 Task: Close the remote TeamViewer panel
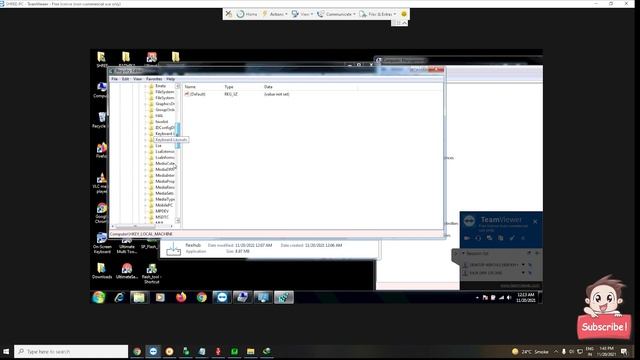535,222
